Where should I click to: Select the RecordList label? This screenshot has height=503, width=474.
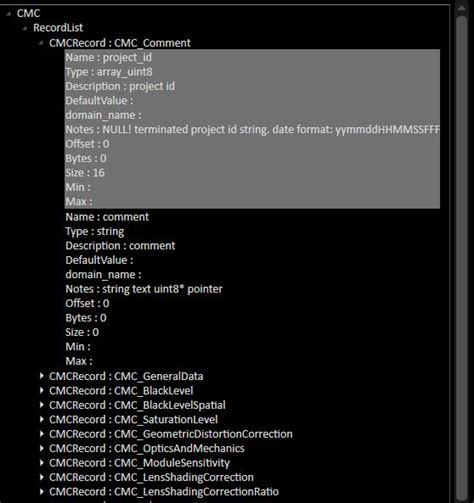pyautogui.click(x=58, y=28)
